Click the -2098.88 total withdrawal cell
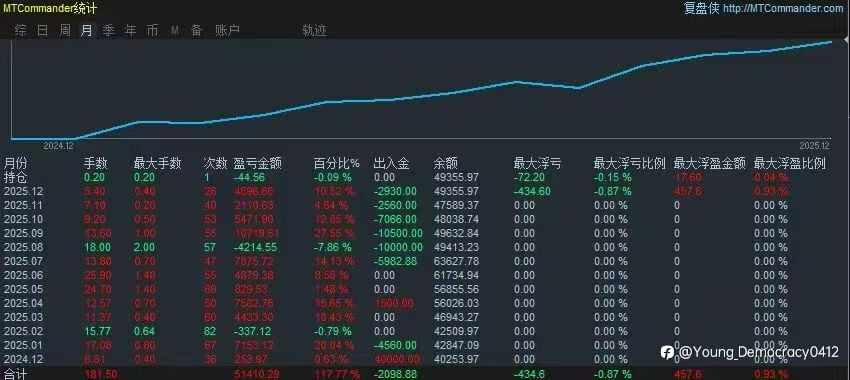This screenshot has width=850, height=380. [x=395, y=374]
